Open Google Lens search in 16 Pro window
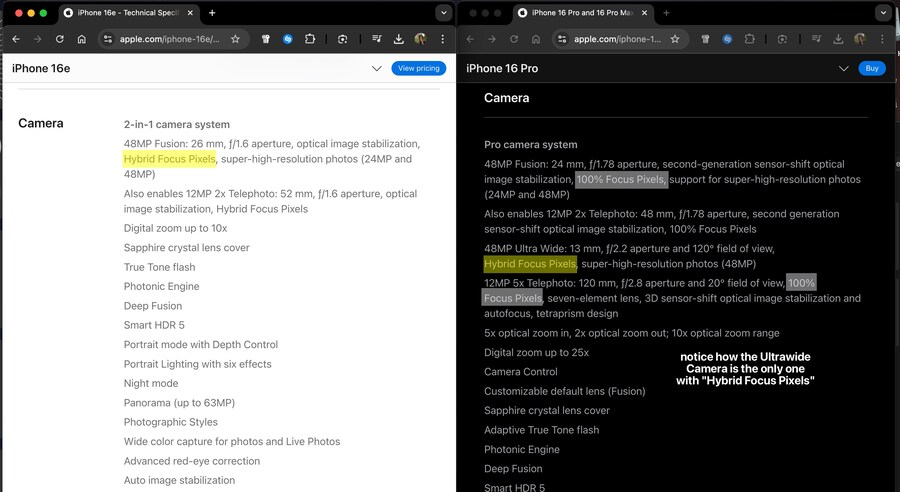900x492 pixels. click(782, 39)
